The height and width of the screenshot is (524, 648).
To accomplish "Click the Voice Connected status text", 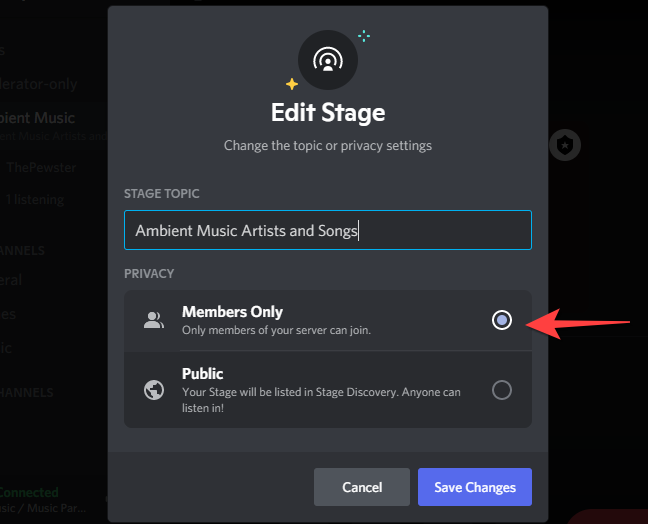I will (30, 493).
